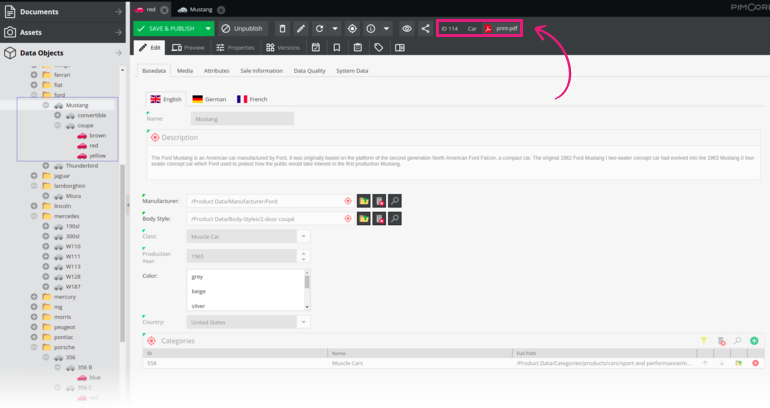Search Manufacturer with the magnifier icon

click(x=395, y=201)
